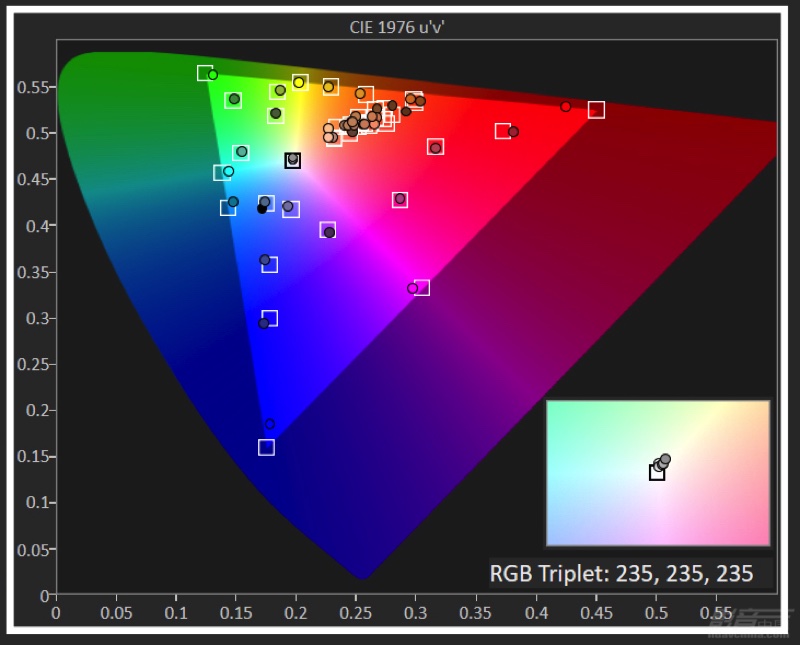800x645 pixels.
Task: Click the blue target square near v' 0.3
Action: pos(269,318)
